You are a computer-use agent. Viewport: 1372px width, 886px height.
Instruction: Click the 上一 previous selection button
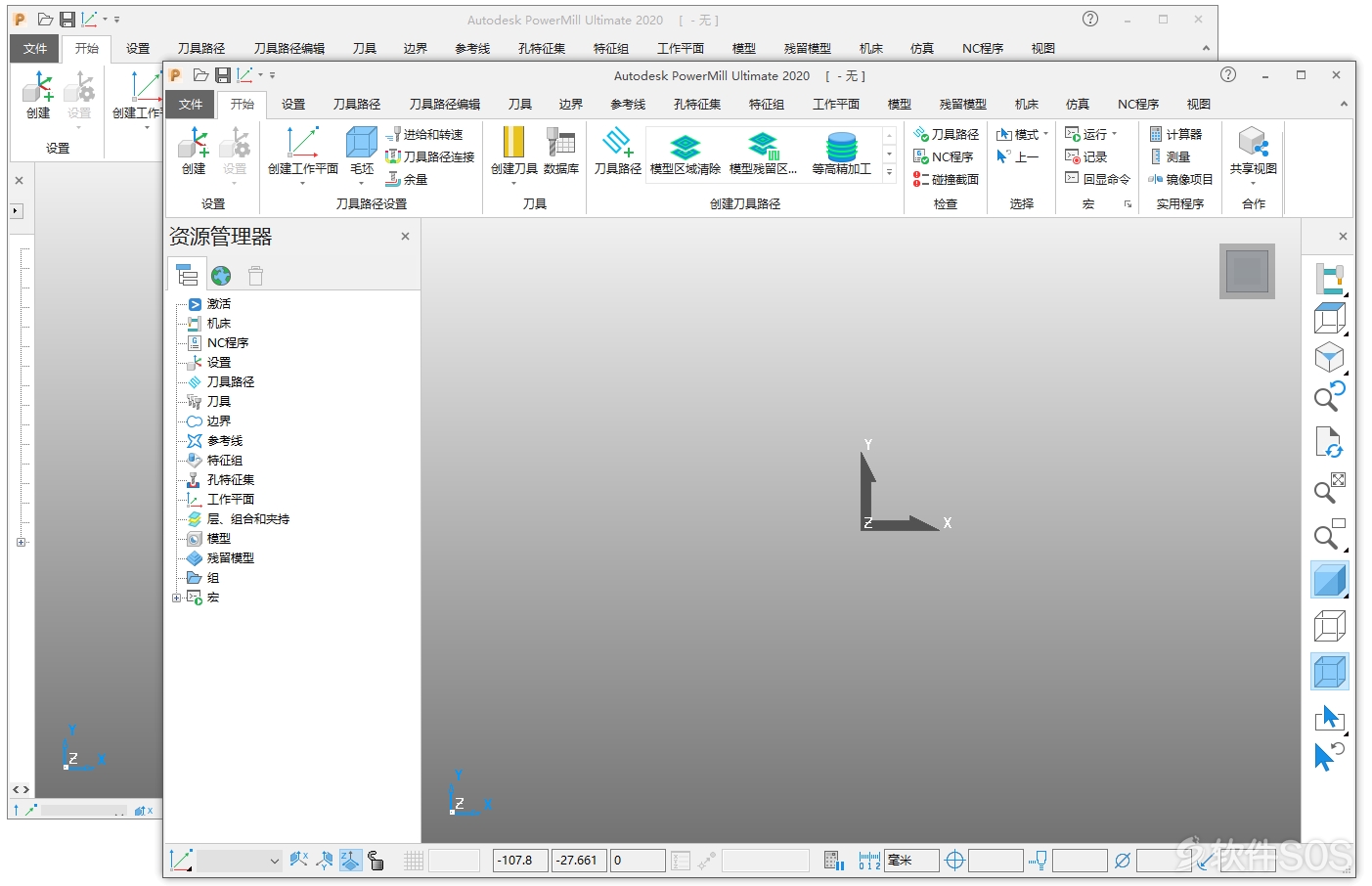[x=1017, y=156]
